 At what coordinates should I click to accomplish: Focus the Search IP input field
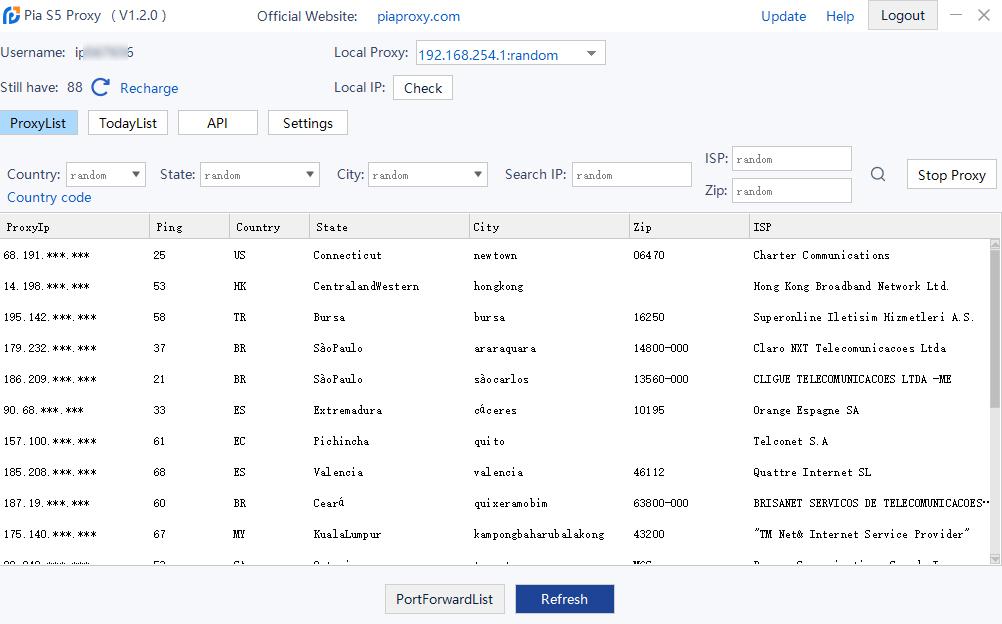[632, 175]
